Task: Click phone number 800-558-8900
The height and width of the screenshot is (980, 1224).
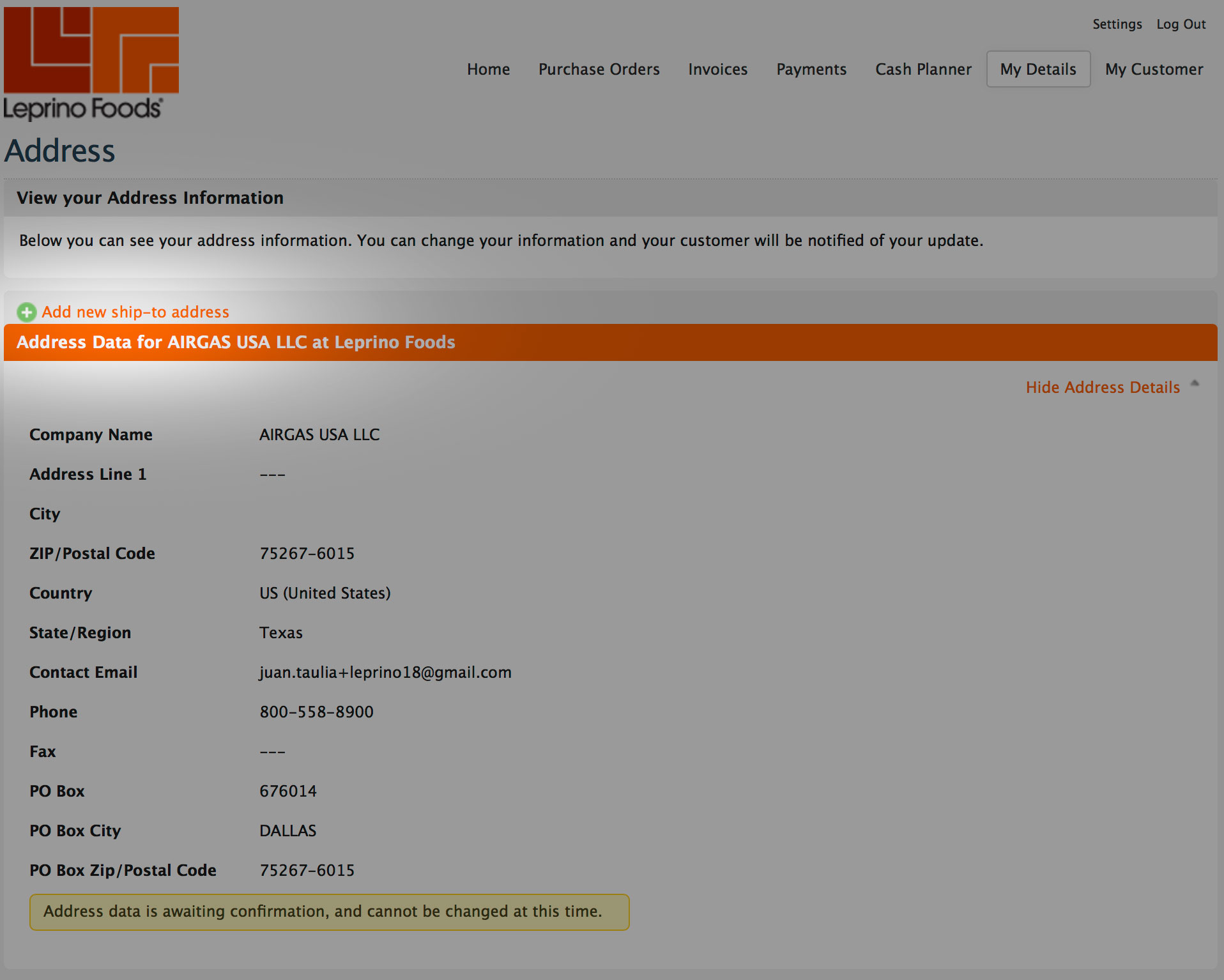Action: coord(316,712)
